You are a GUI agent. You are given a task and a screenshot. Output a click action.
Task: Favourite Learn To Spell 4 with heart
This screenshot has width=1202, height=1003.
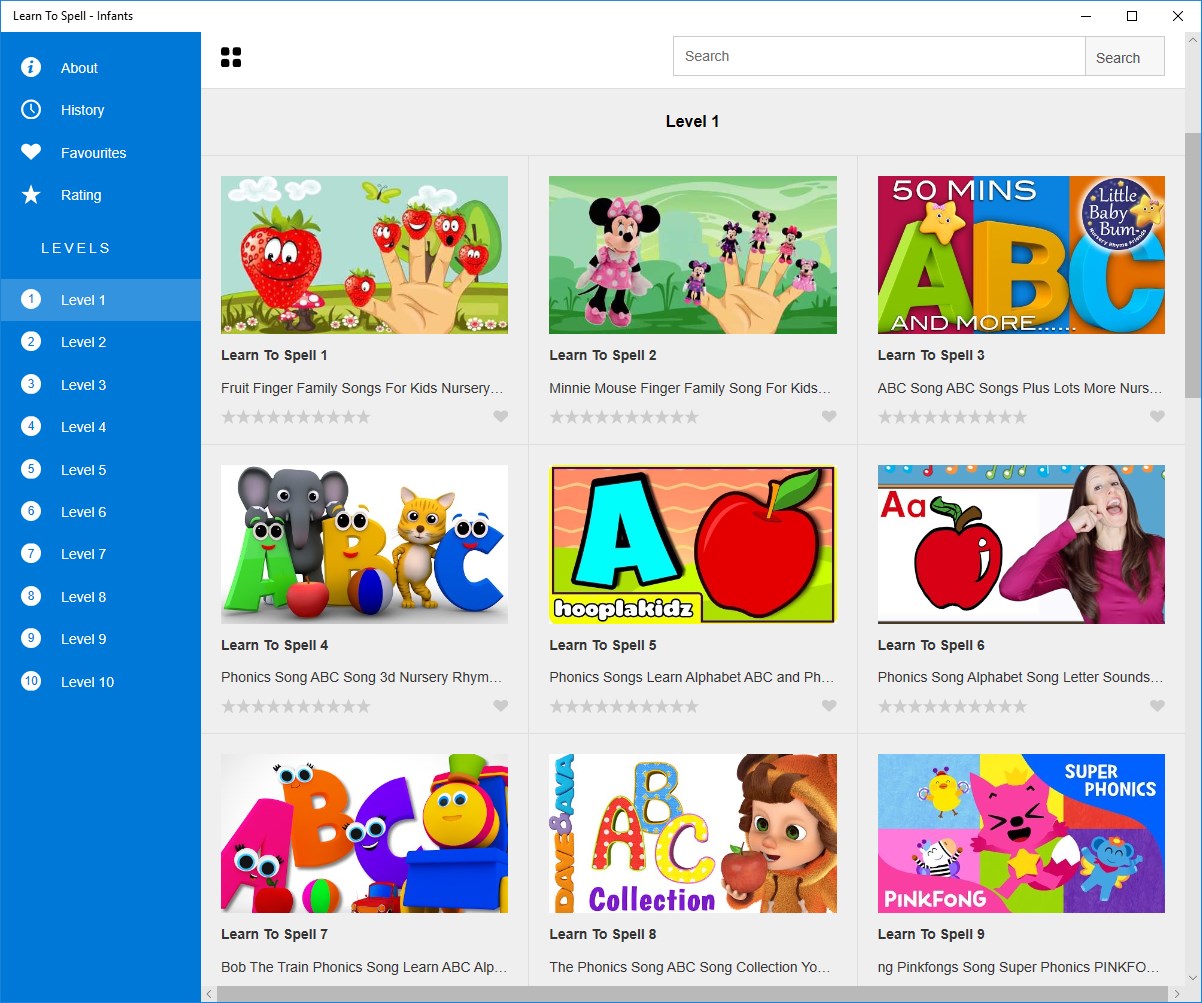click(x=501, y=706)
